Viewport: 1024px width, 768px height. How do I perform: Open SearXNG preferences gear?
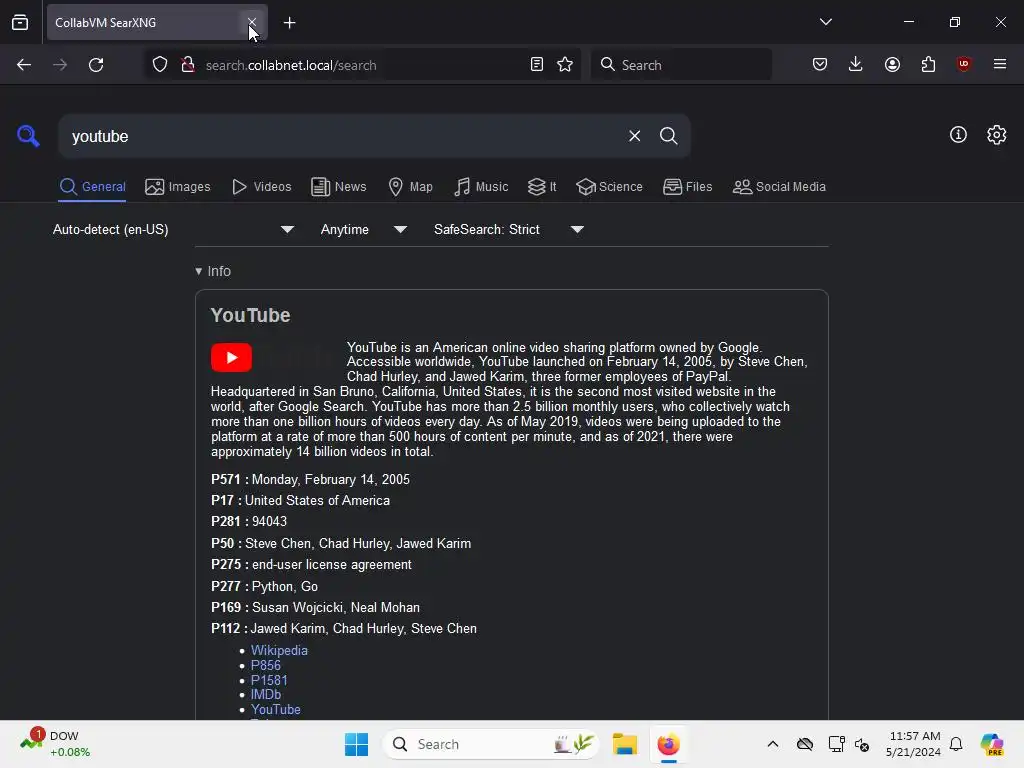point(997,135)
